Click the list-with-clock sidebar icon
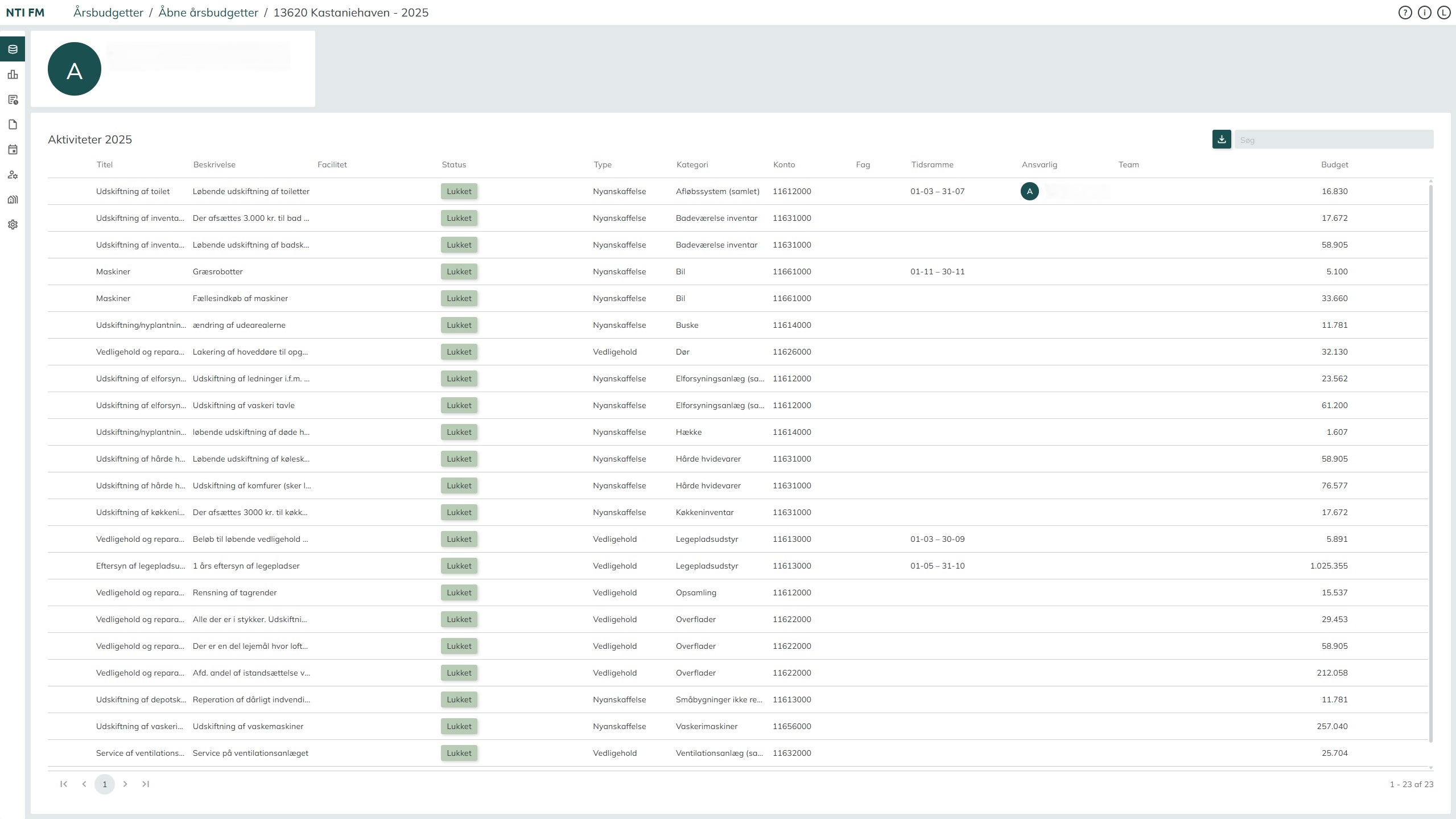The image size is (1456, 819). (13, 100)
